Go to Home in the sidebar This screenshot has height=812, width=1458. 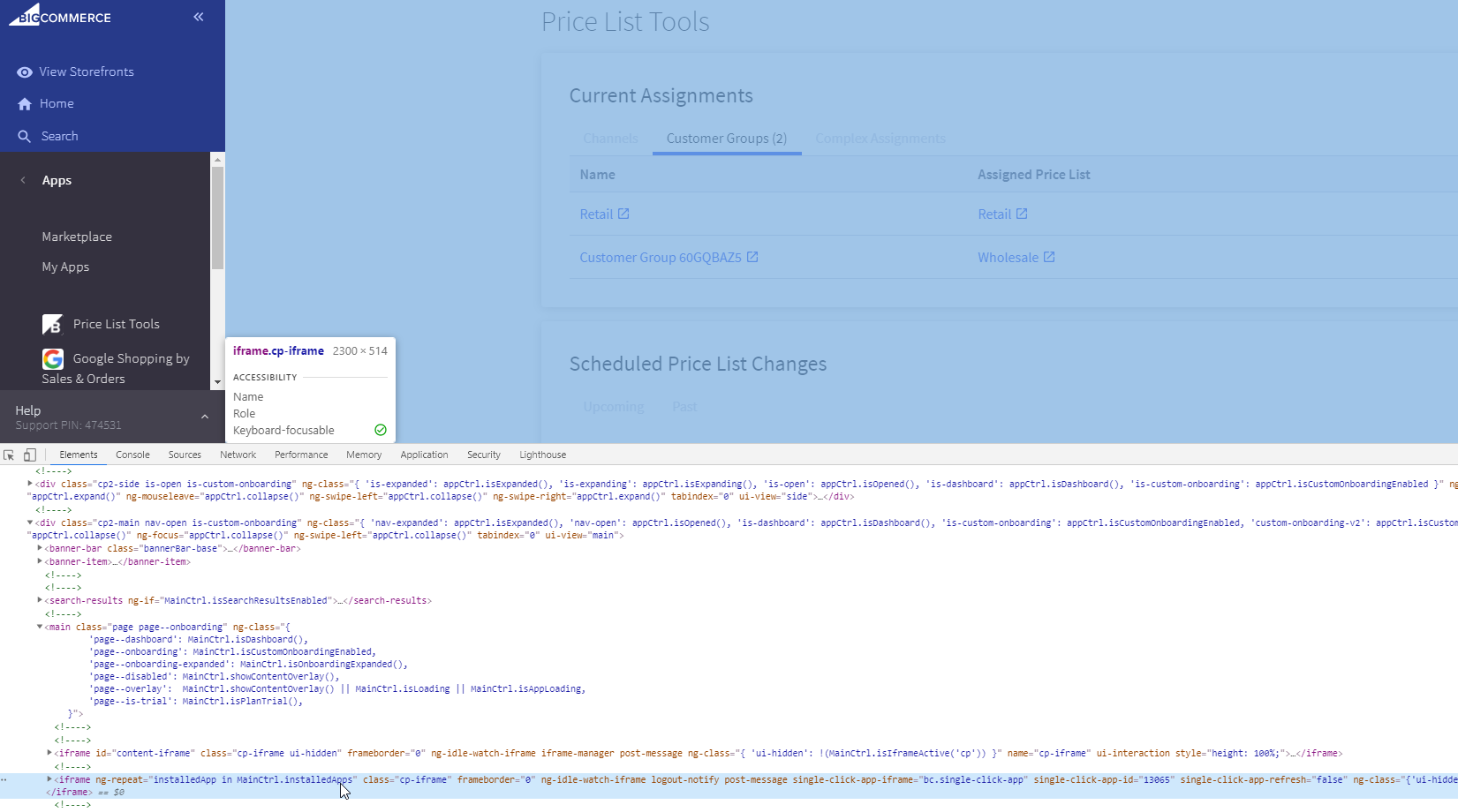point(57,104)
